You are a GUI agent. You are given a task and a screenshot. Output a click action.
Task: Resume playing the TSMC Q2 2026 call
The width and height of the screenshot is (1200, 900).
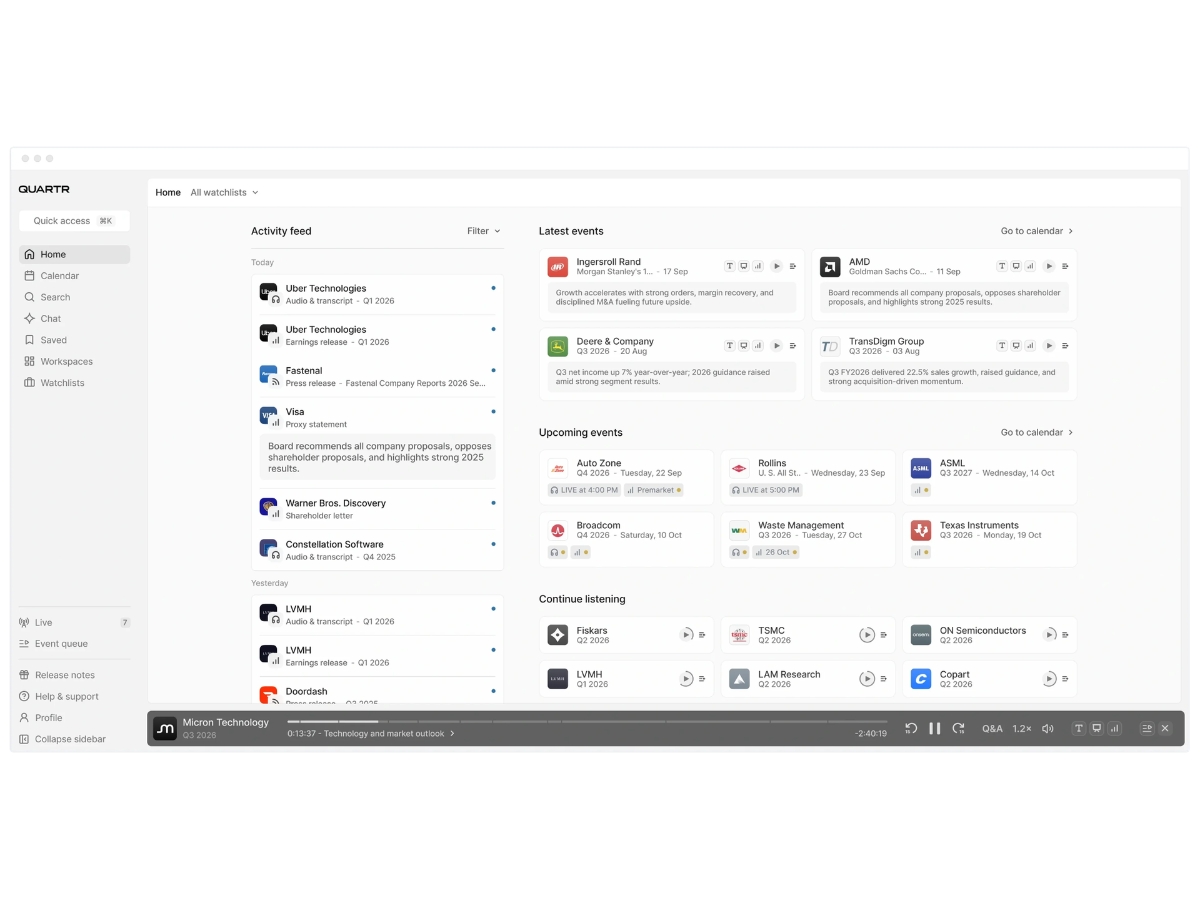867,635
